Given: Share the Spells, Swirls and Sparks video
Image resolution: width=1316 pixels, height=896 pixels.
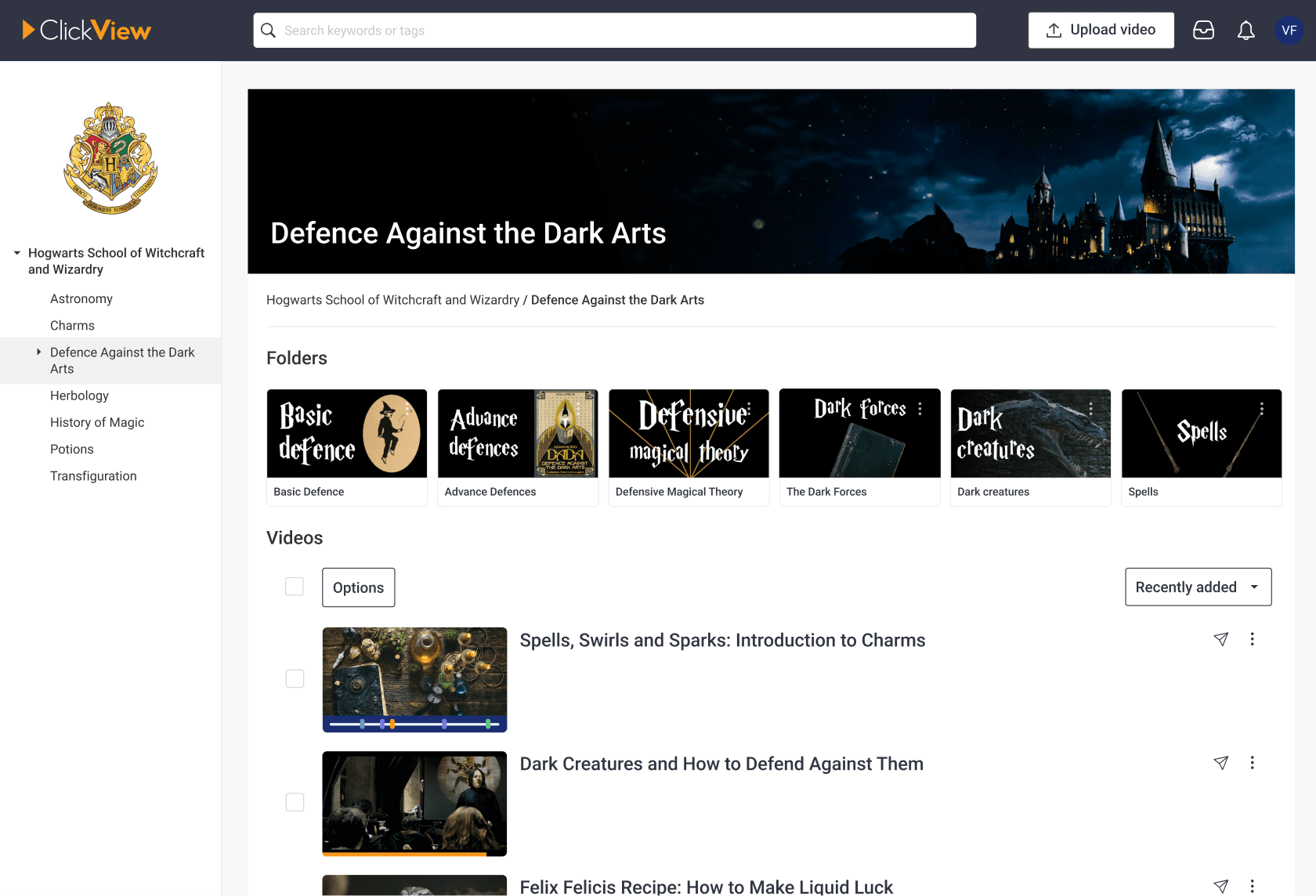Looking at the screenshot, I should 1221,639.
